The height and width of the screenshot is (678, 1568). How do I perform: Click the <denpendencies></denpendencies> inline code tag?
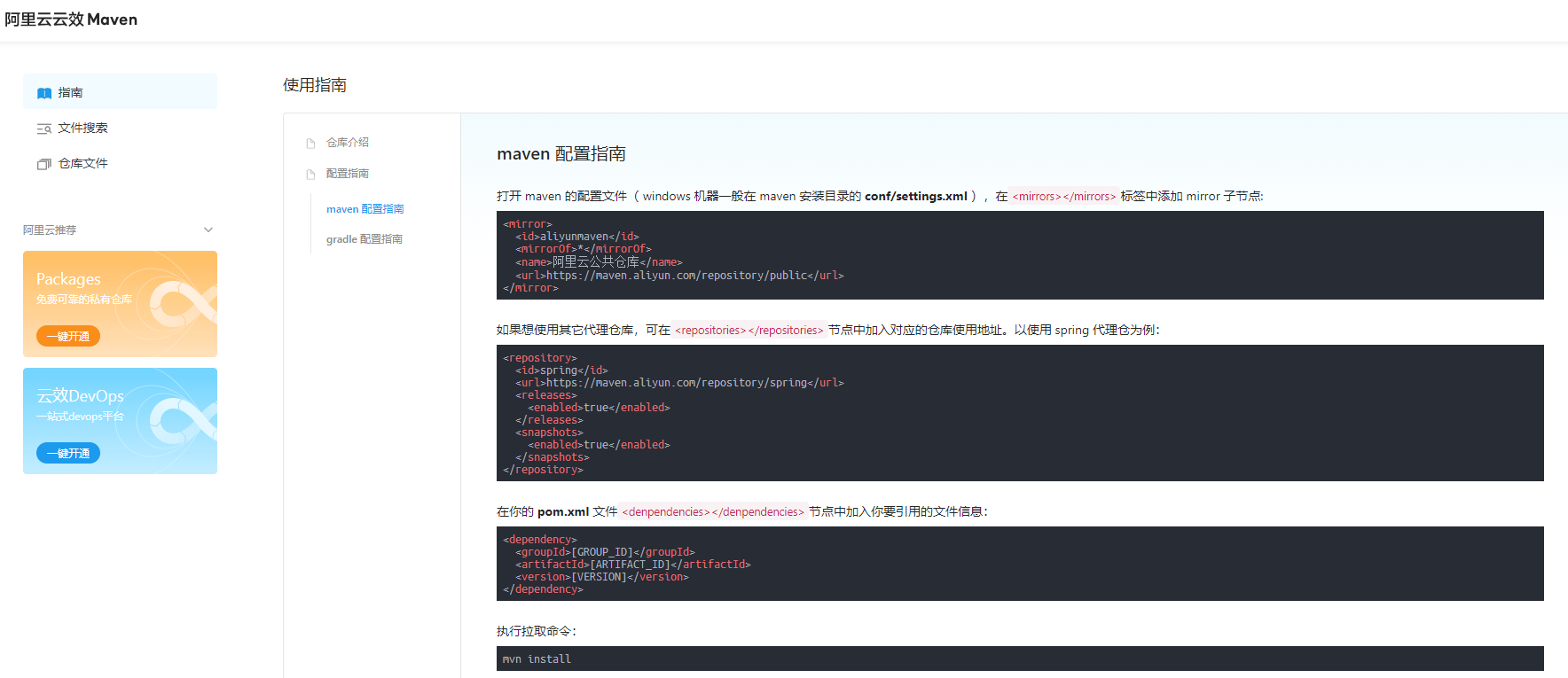coord(713,511)
